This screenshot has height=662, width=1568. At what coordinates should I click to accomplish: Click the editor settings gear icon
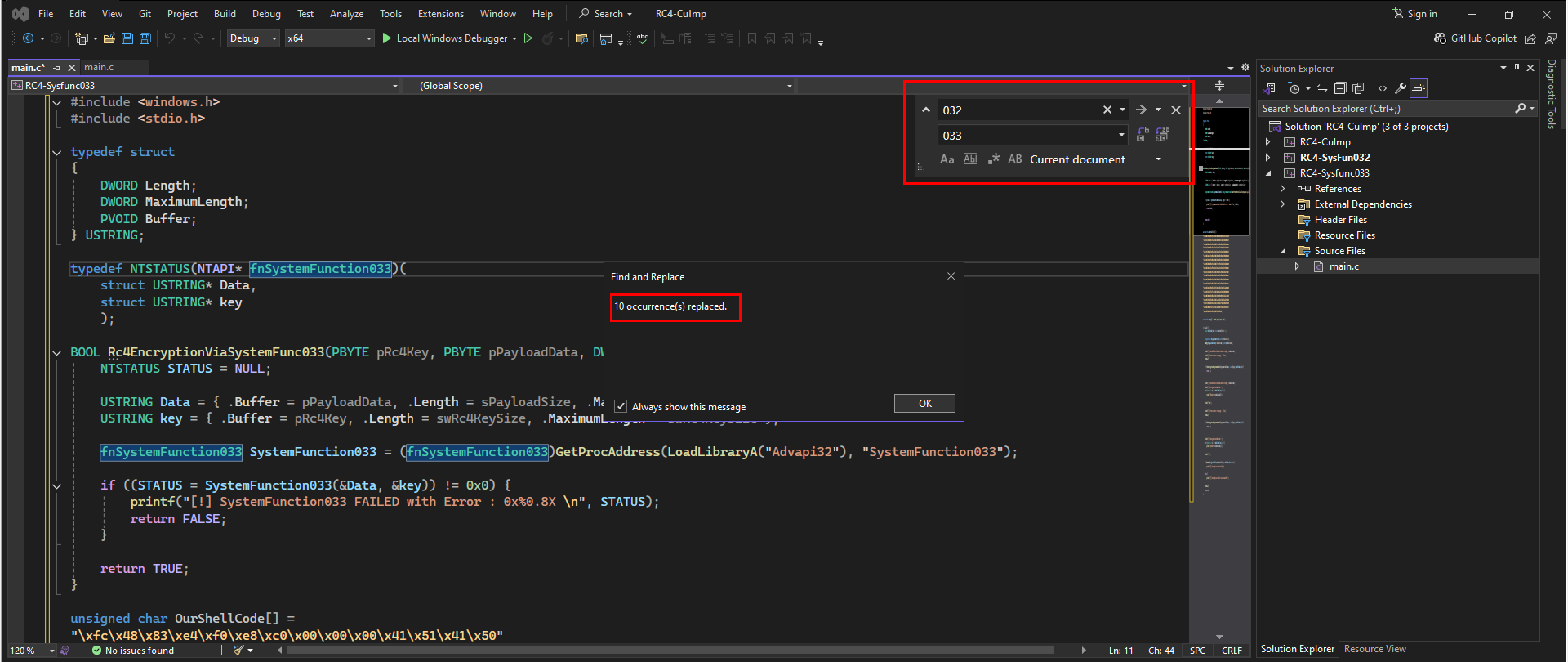point(1245,68)
